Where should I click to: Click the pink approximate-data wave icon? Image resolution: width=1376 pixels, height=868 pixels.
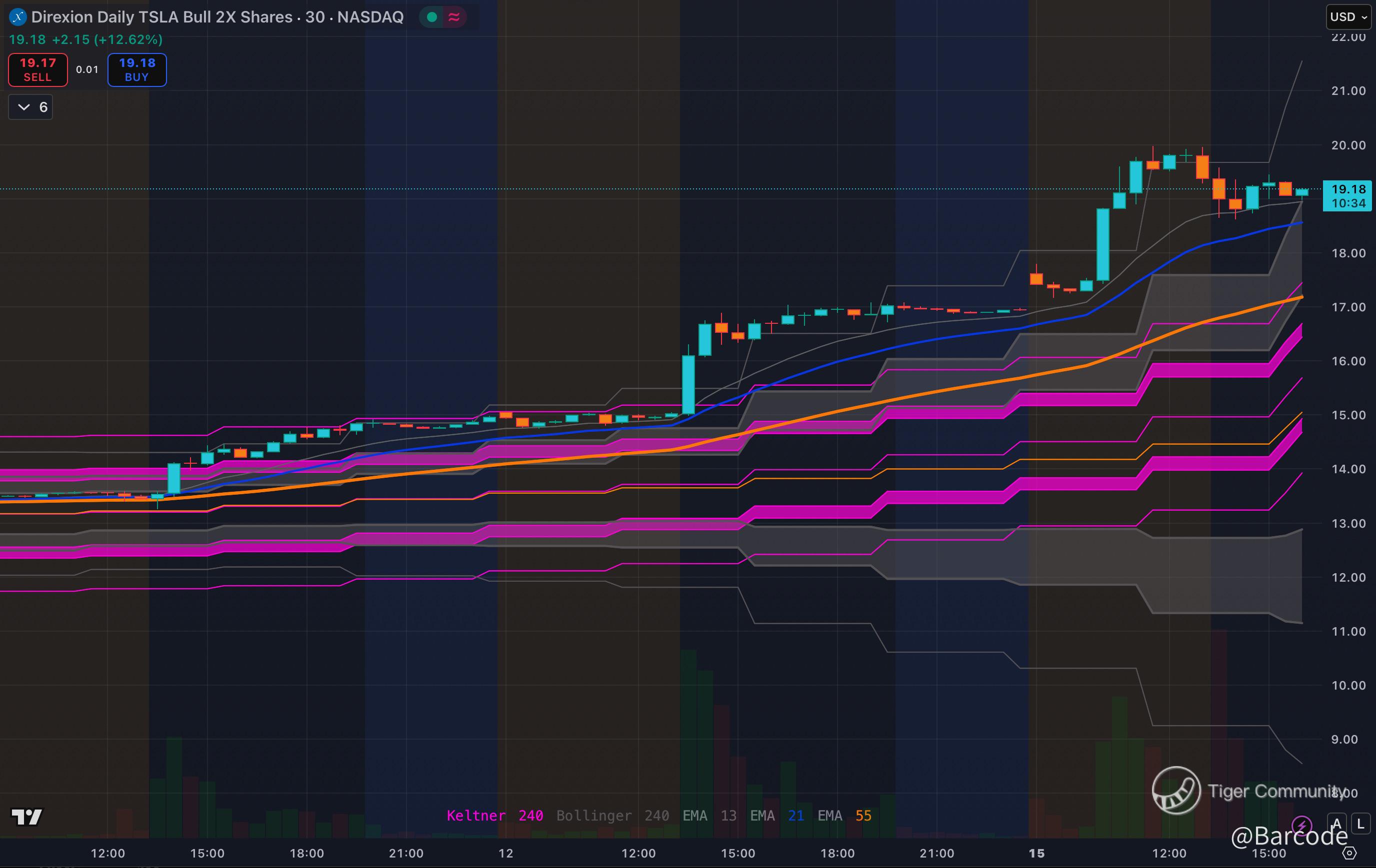454,17
